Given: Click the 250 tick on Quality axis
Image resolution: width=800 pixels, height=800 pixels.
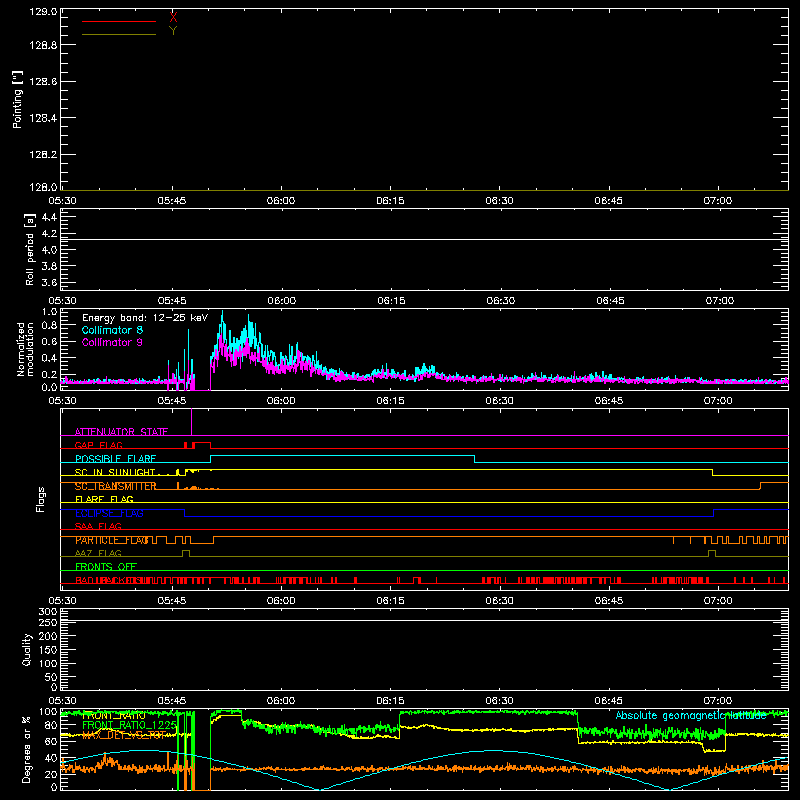Looking at the screenshot, I should pyautogui.click(x=48, y=623).
